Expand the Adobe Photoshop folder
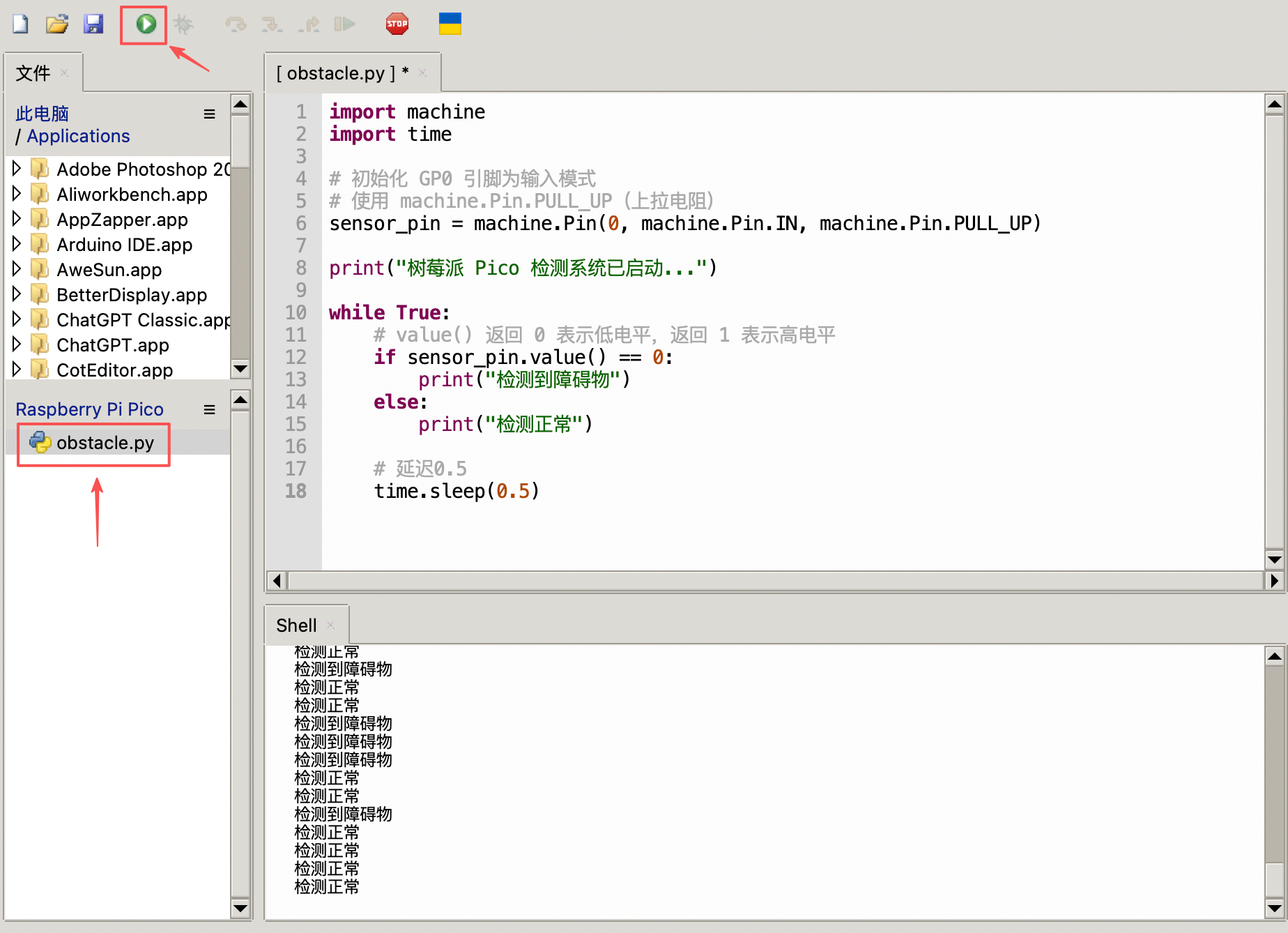 17,168
